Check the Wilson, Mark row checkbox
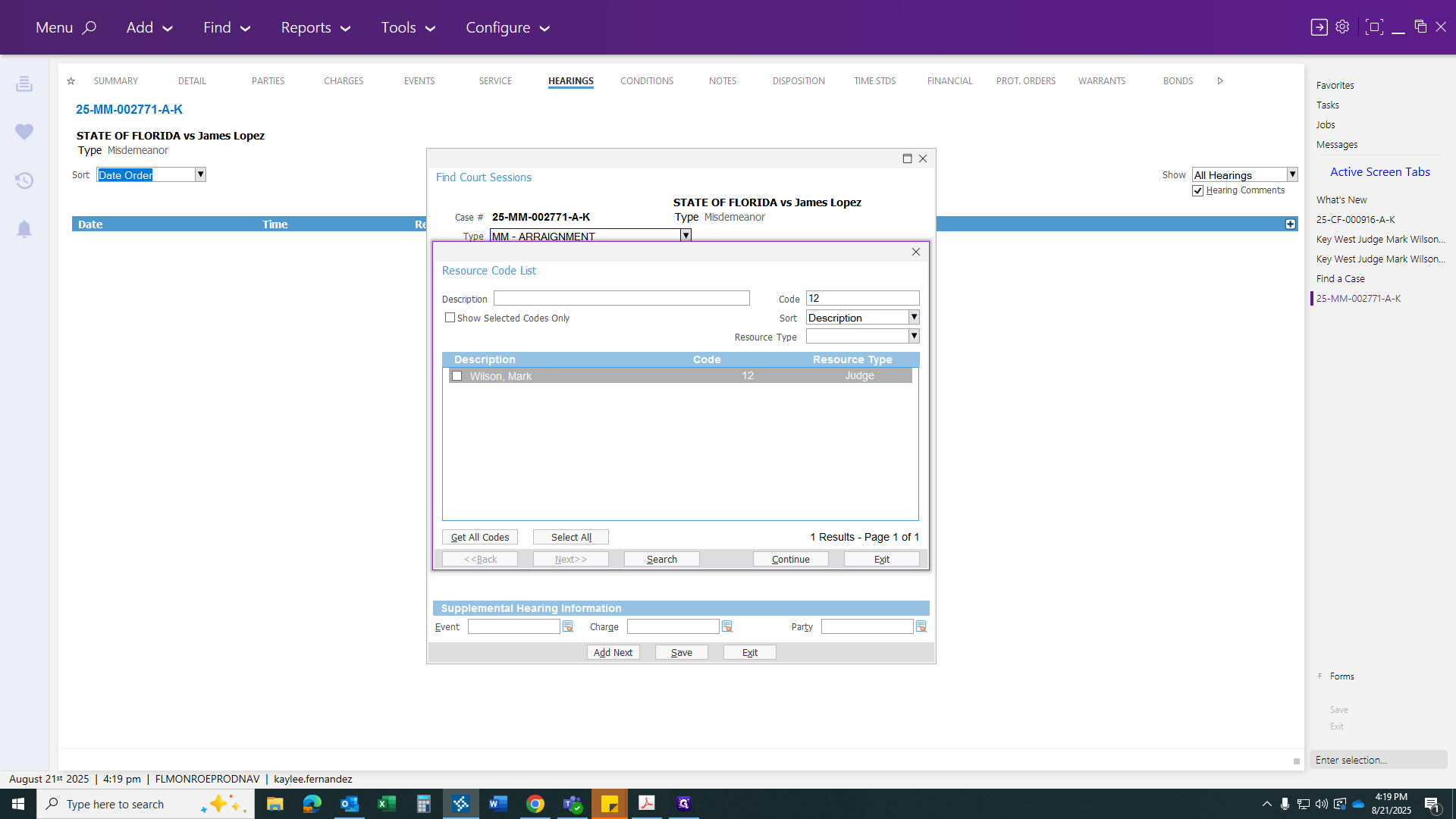 (x=457, y=376)
